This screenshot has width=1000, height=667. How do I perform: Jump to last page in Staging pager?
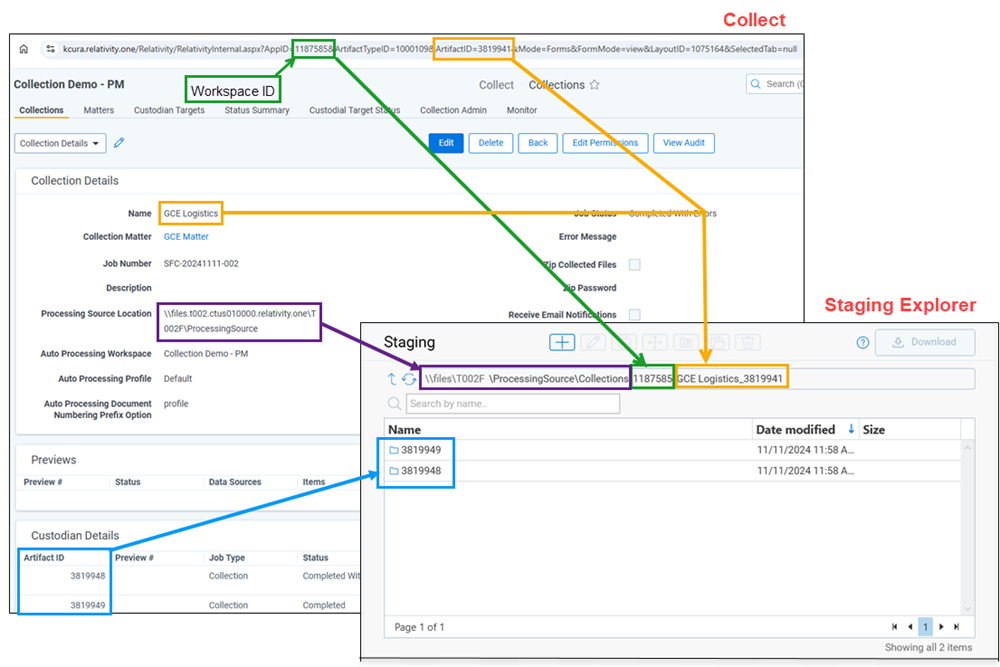(957, 627)
